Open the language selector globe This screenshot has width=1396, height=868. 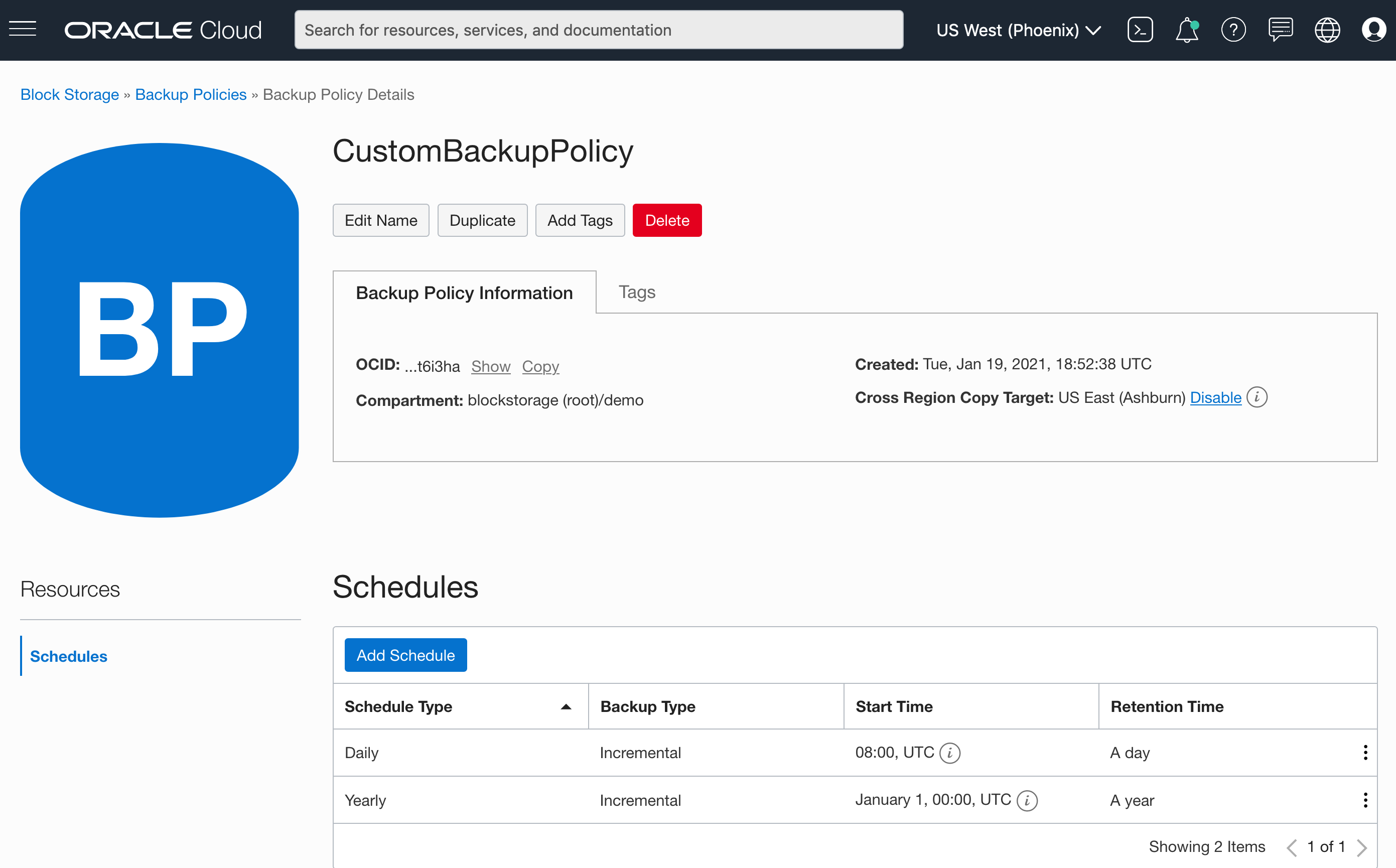tap(1327, 30)
